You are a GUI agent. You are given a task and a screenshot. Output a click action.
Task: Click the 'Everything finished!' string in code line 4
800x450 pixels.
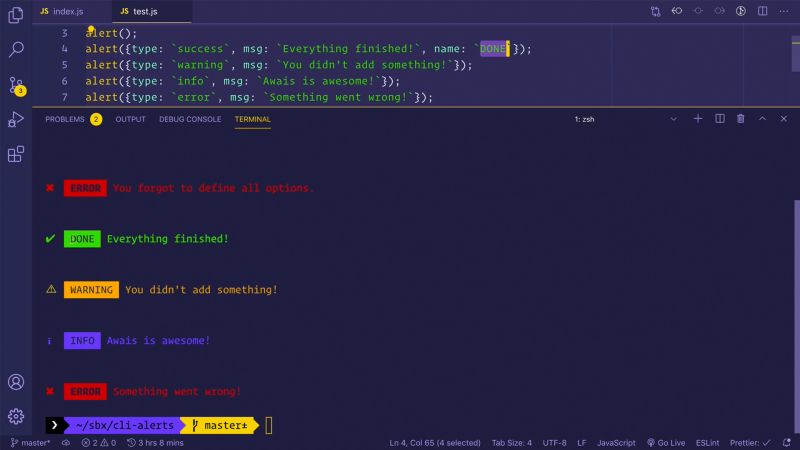point(348,48)
